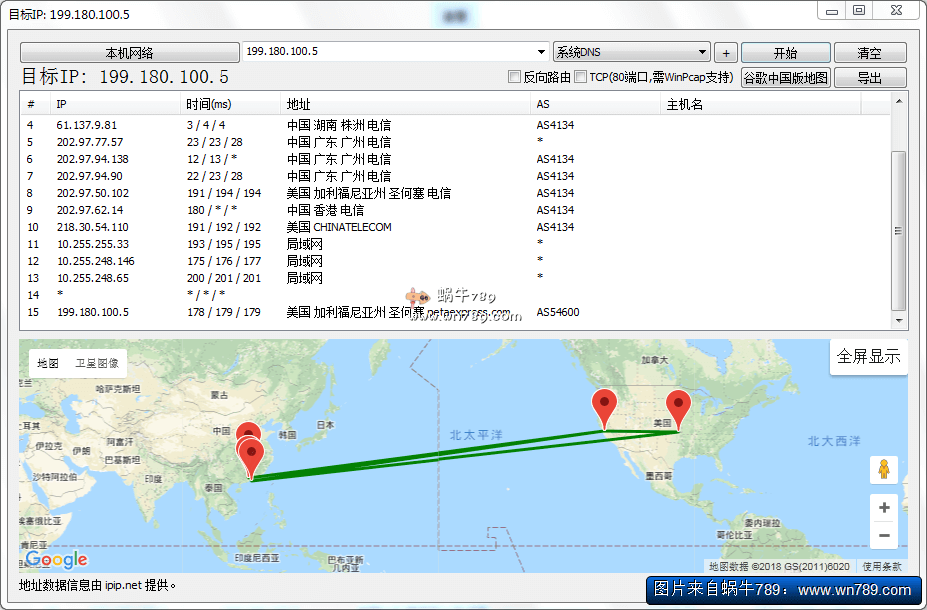This screenshot has width=927, height=610.
Task: Zoom out the map with minus button
Action: pyautogui.click(x=884, y=536)
